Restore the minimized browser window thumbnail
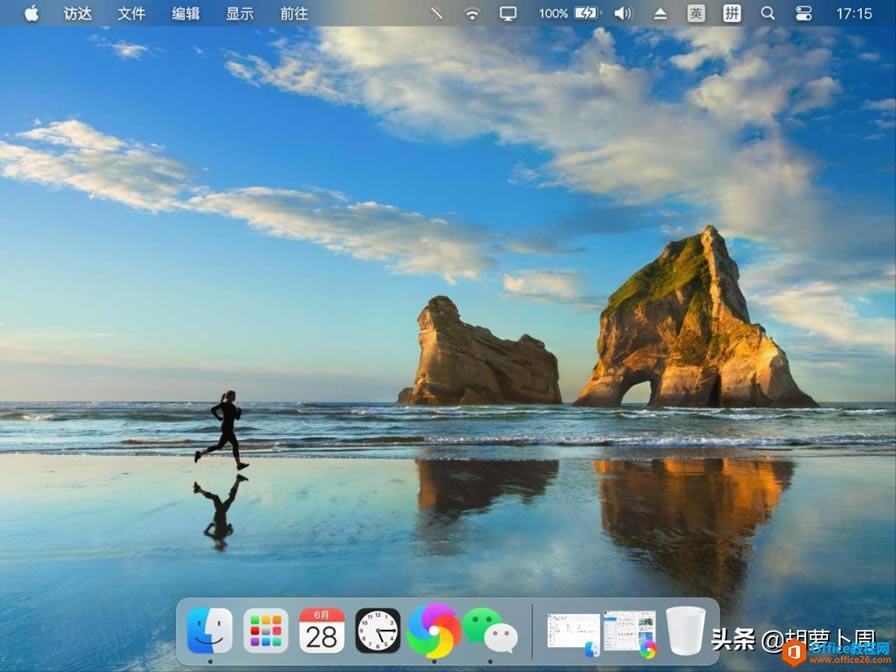896x672 pixels. click(630, 632)
